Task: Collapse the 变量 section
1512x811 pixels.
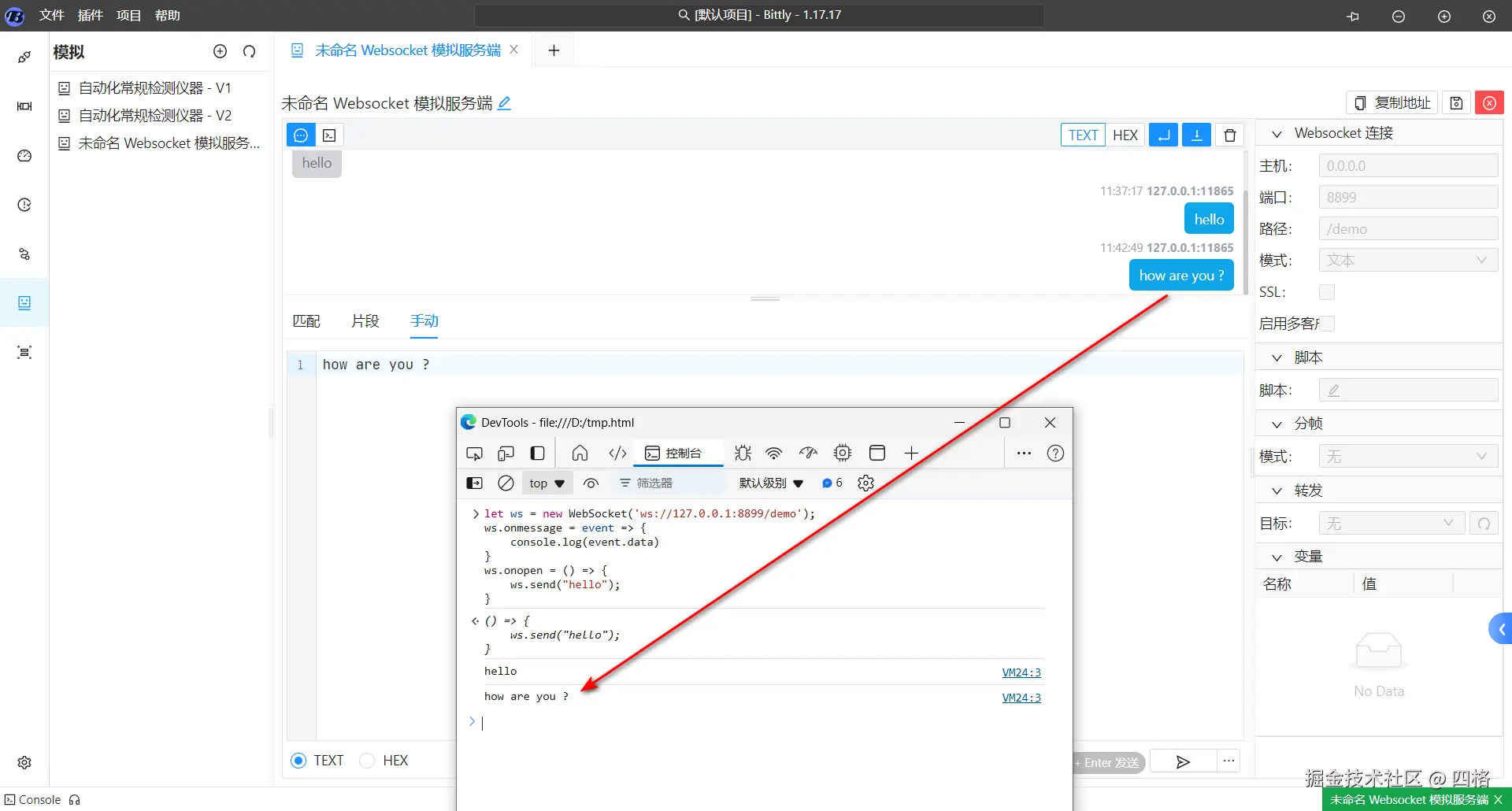Action: [x=1277, y=557]
